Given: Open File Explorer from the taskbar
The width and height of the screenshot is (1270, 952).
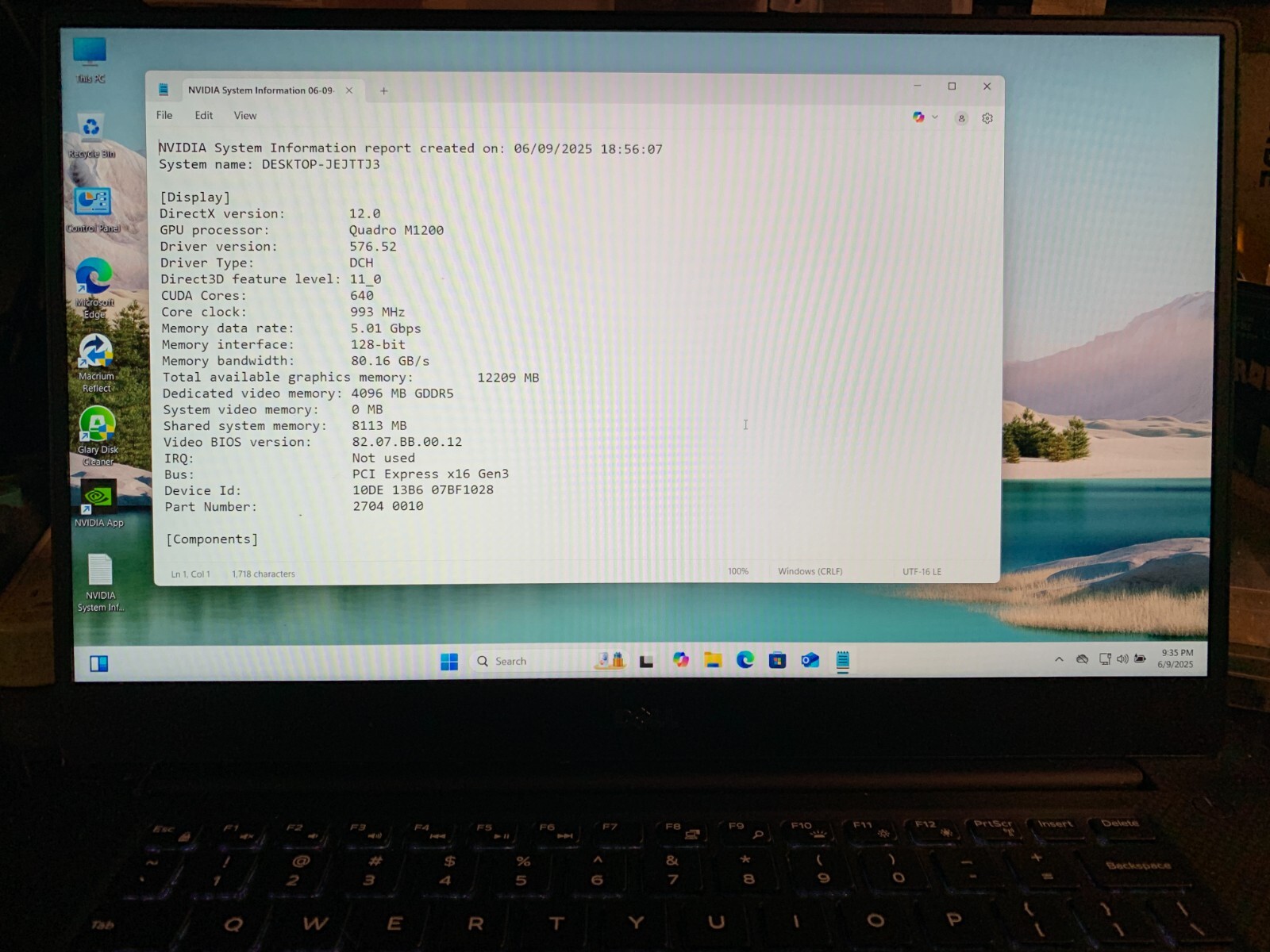Looking at the screenshot, I should tap(713, 660).
